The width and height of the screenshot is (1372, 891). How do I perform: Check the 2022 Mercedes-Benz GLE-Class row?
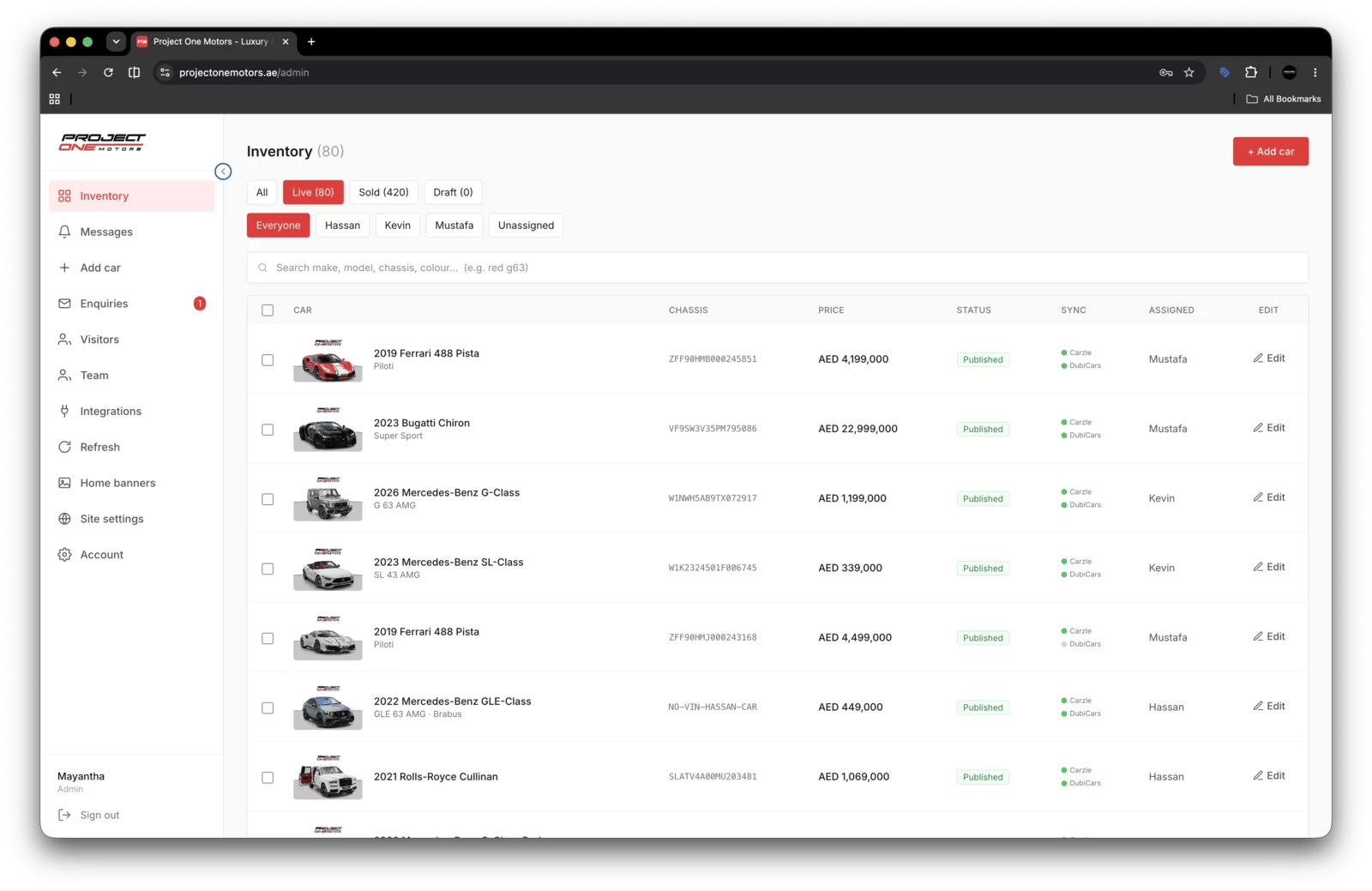(268, 708)
